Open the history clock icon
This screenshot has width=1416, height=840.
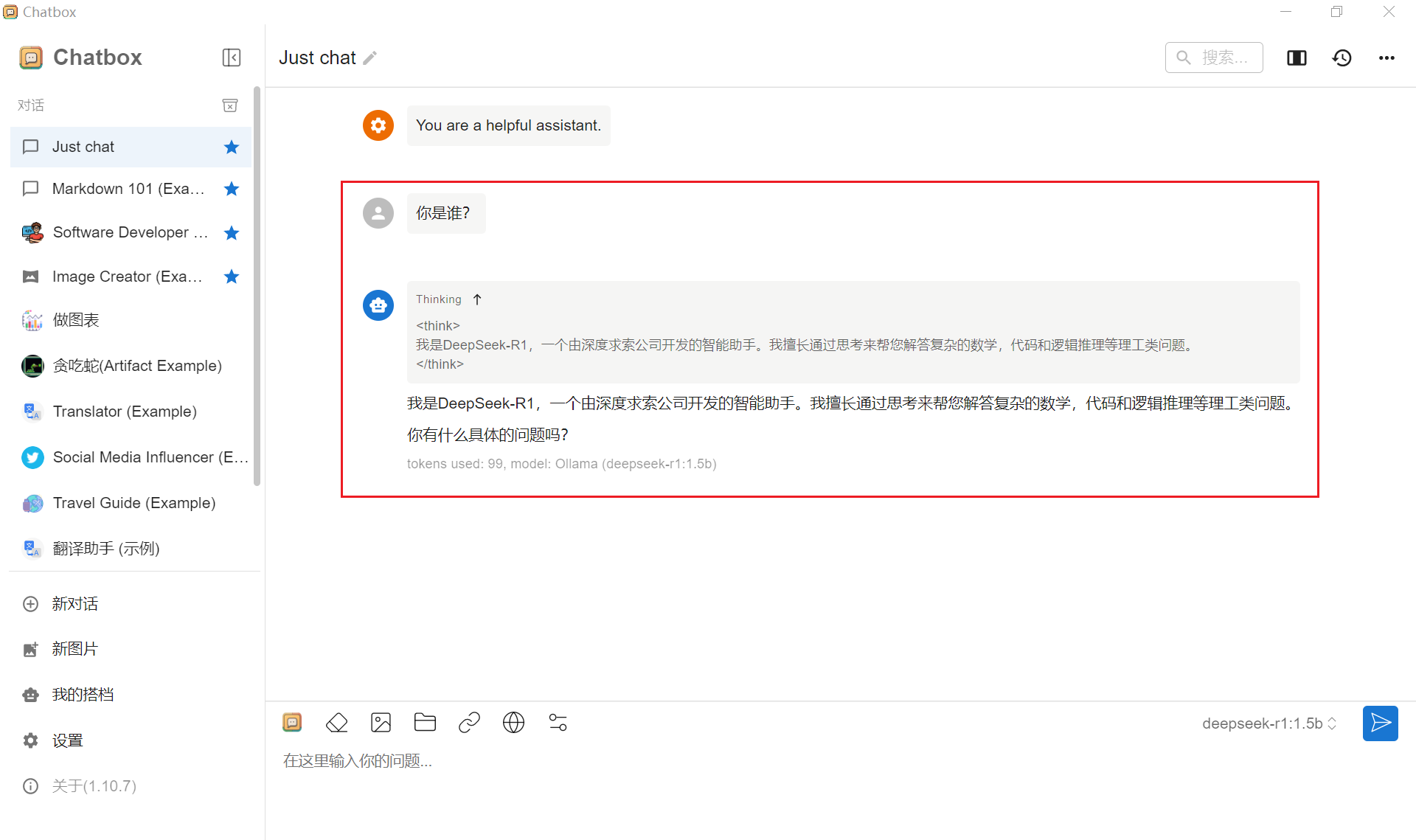(x=1342, y=58)
